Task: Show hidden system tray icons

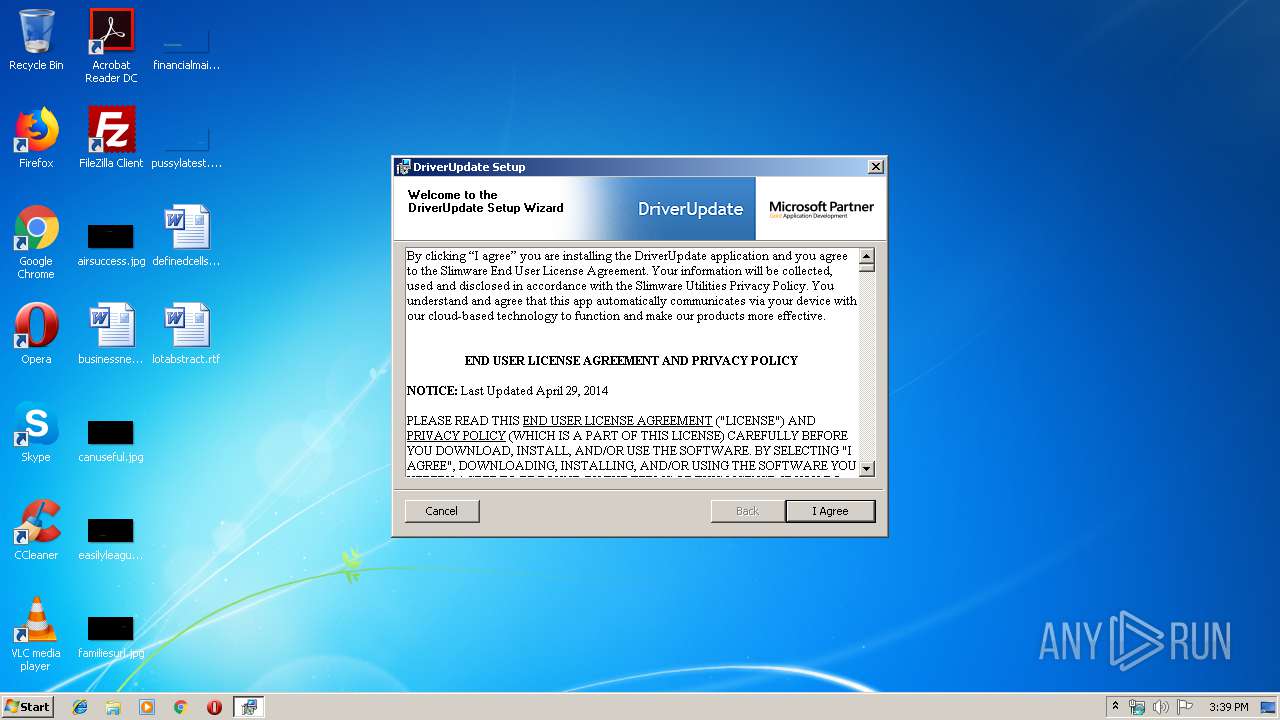Action: pyautogui.click(x=1116, y=707)
